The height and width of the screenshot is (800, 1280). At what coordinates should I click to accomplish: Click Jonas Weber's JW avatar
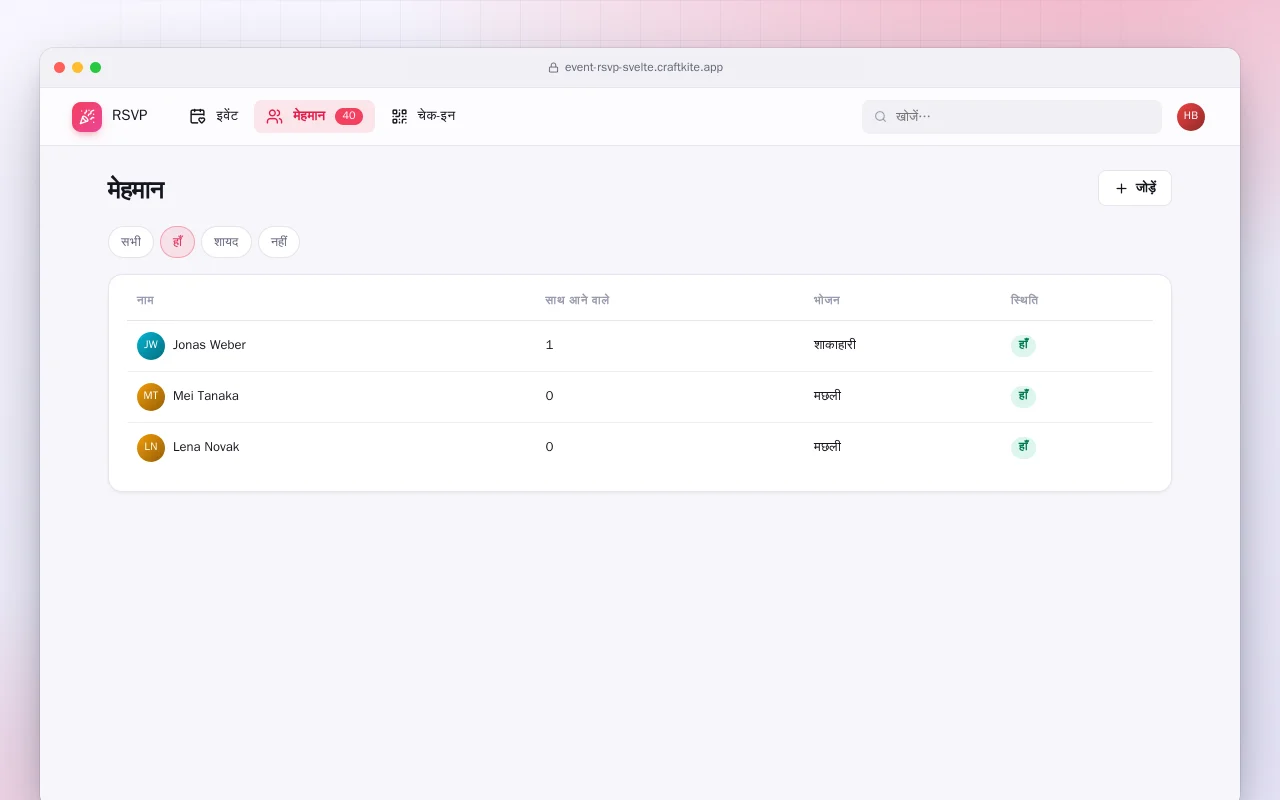pyautogui.click(x=151, y=346)
